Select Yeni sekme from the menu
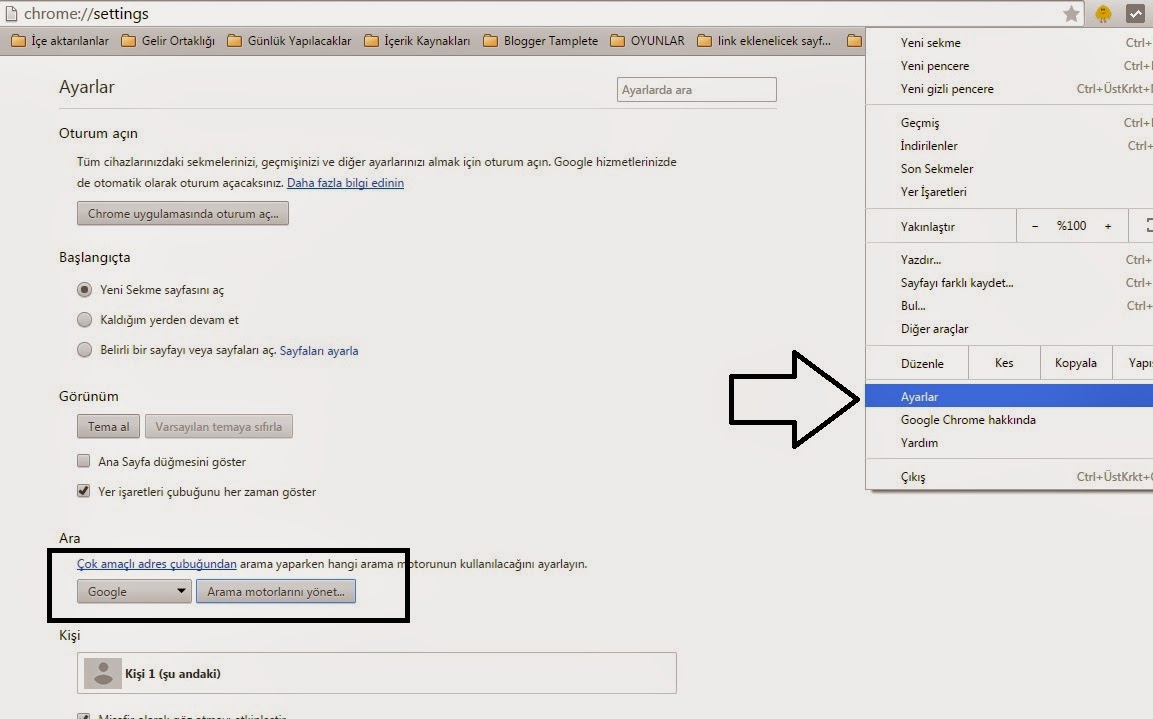The image size is (1153, 719). click(1009, 43)
